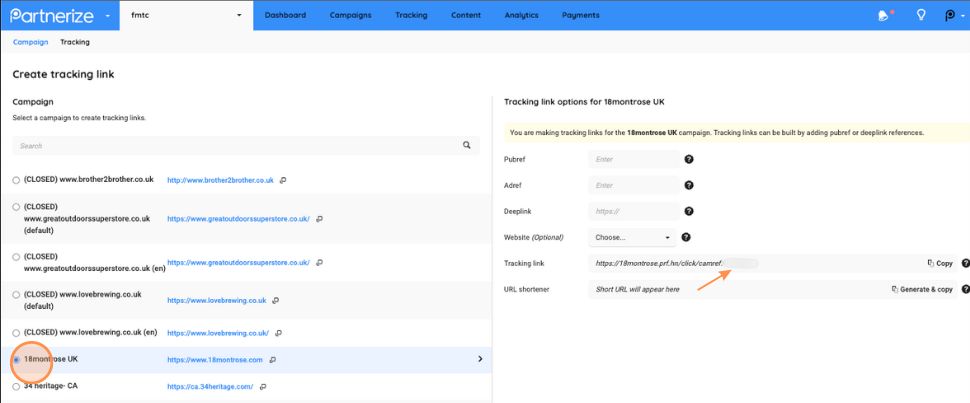The width and height of the screenshot is (970, 403).
Task: Click Copy button for the tracking link
Action: coord(939,263)
